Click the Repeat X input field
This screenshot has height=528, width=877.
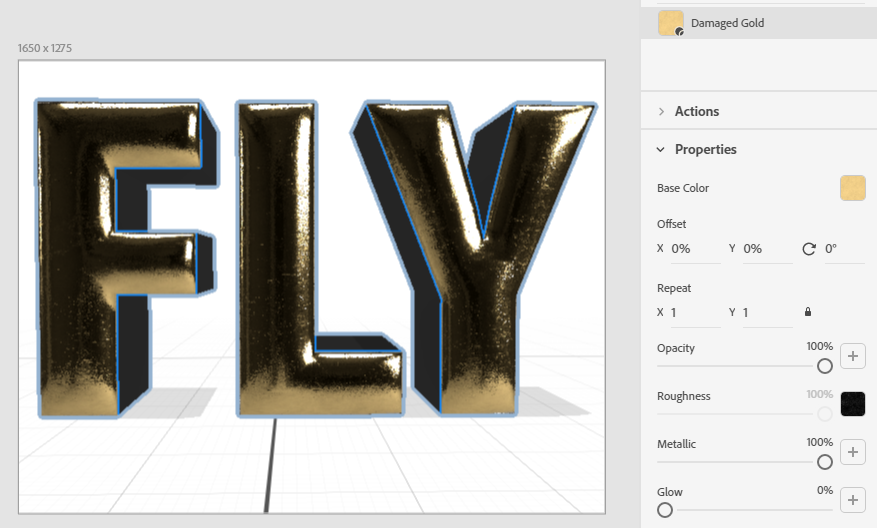(694, 312)
